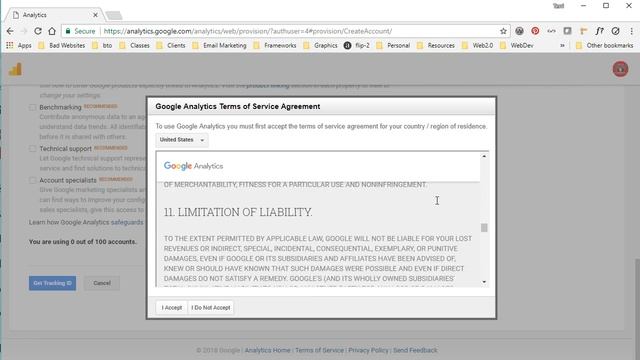The height and width of the screenshot is (360, 640).
Task: Open the Chrome three-dot menu
Action: click(x=631, y=31)
